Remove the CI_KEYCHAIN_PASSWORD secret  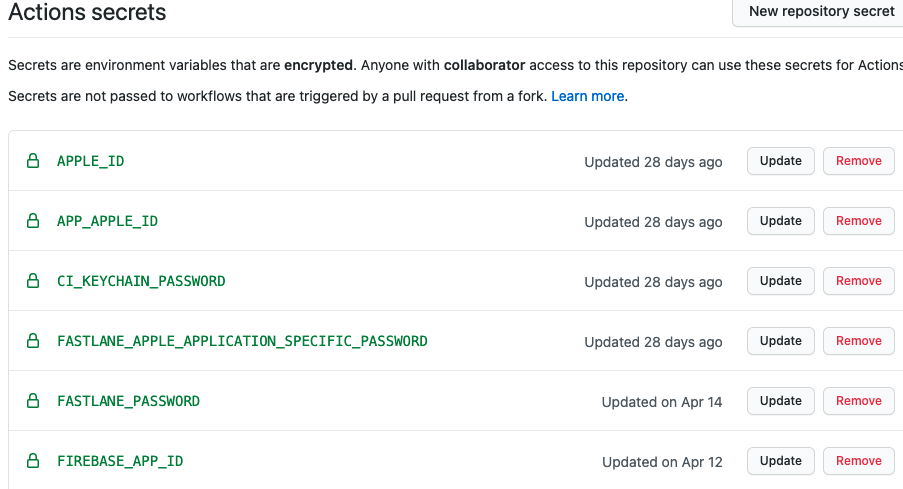[859, 280]
